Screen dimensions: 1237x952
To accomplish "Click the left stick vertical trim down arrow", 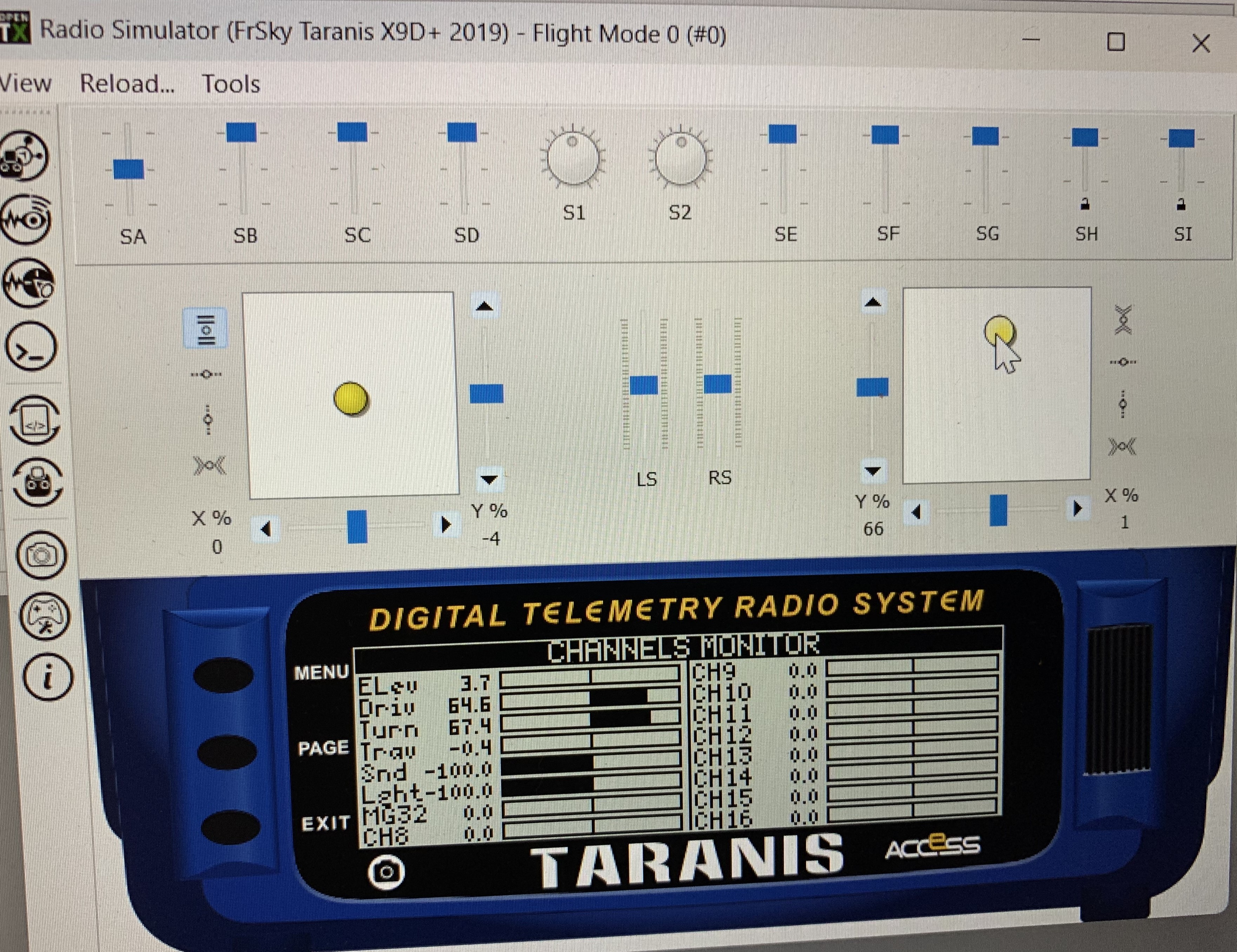I will coord(489,480).
